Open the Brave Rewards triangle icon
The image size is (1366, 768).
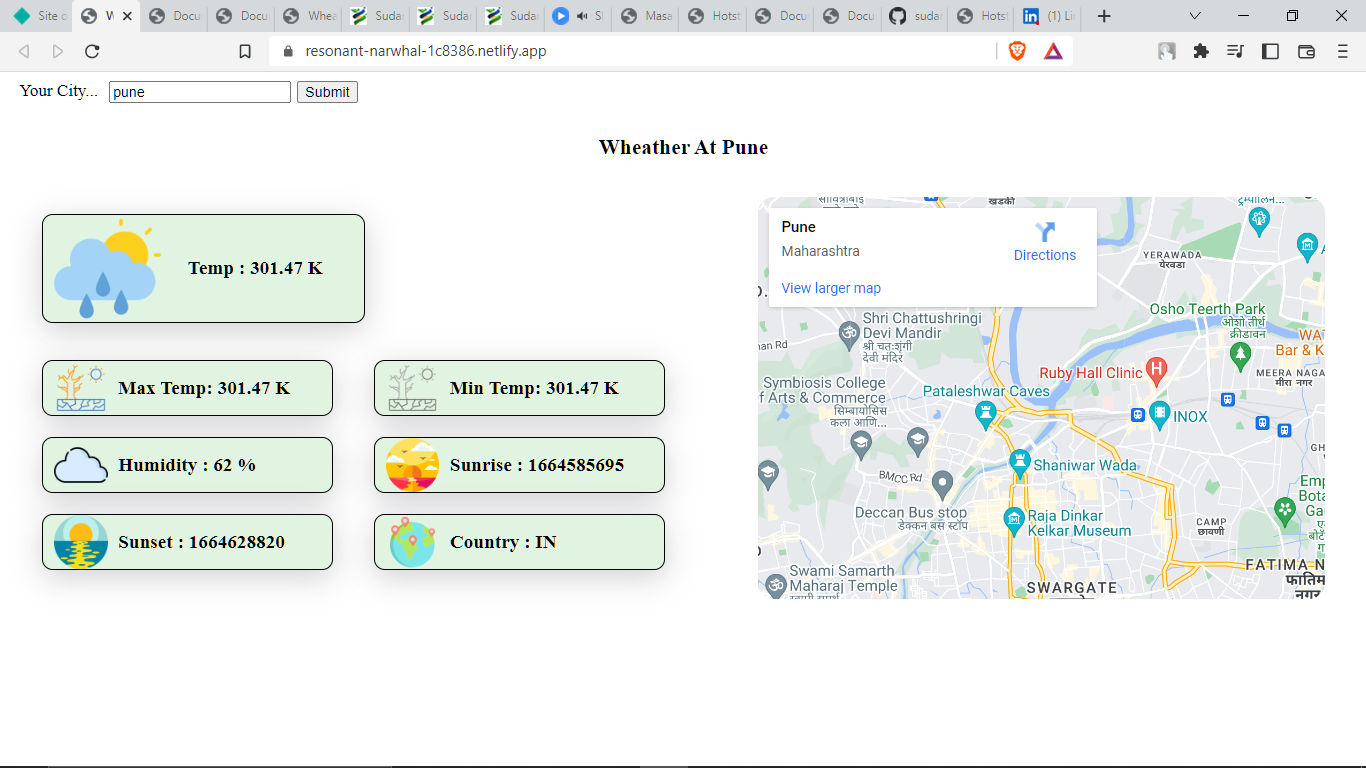point(1053,51)
